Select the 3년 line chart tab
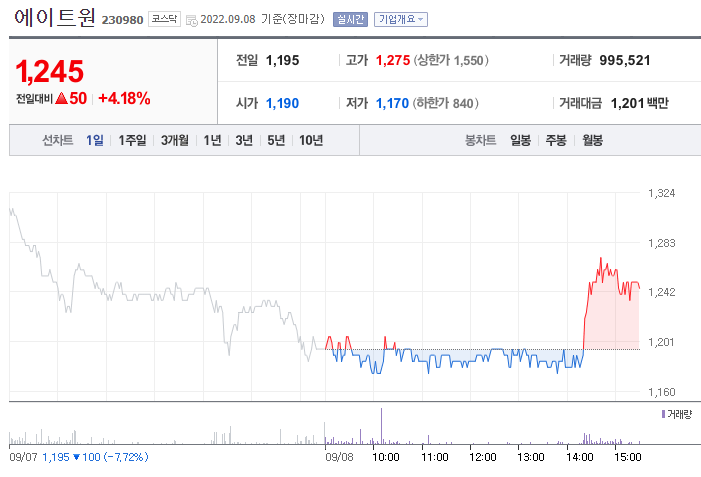The height and width of the screenshot is (477, 701). 244,140
